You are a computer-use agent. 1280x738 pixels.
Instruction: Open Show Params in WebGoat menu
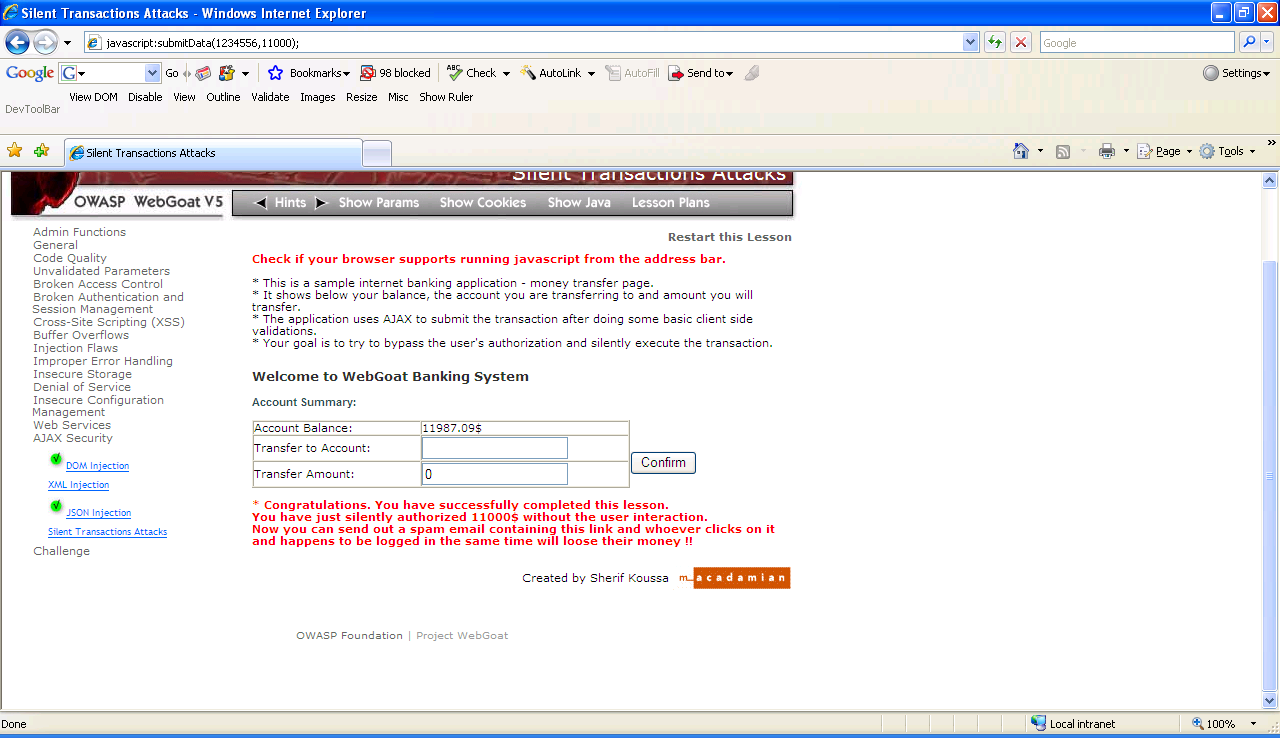[379, 202]
